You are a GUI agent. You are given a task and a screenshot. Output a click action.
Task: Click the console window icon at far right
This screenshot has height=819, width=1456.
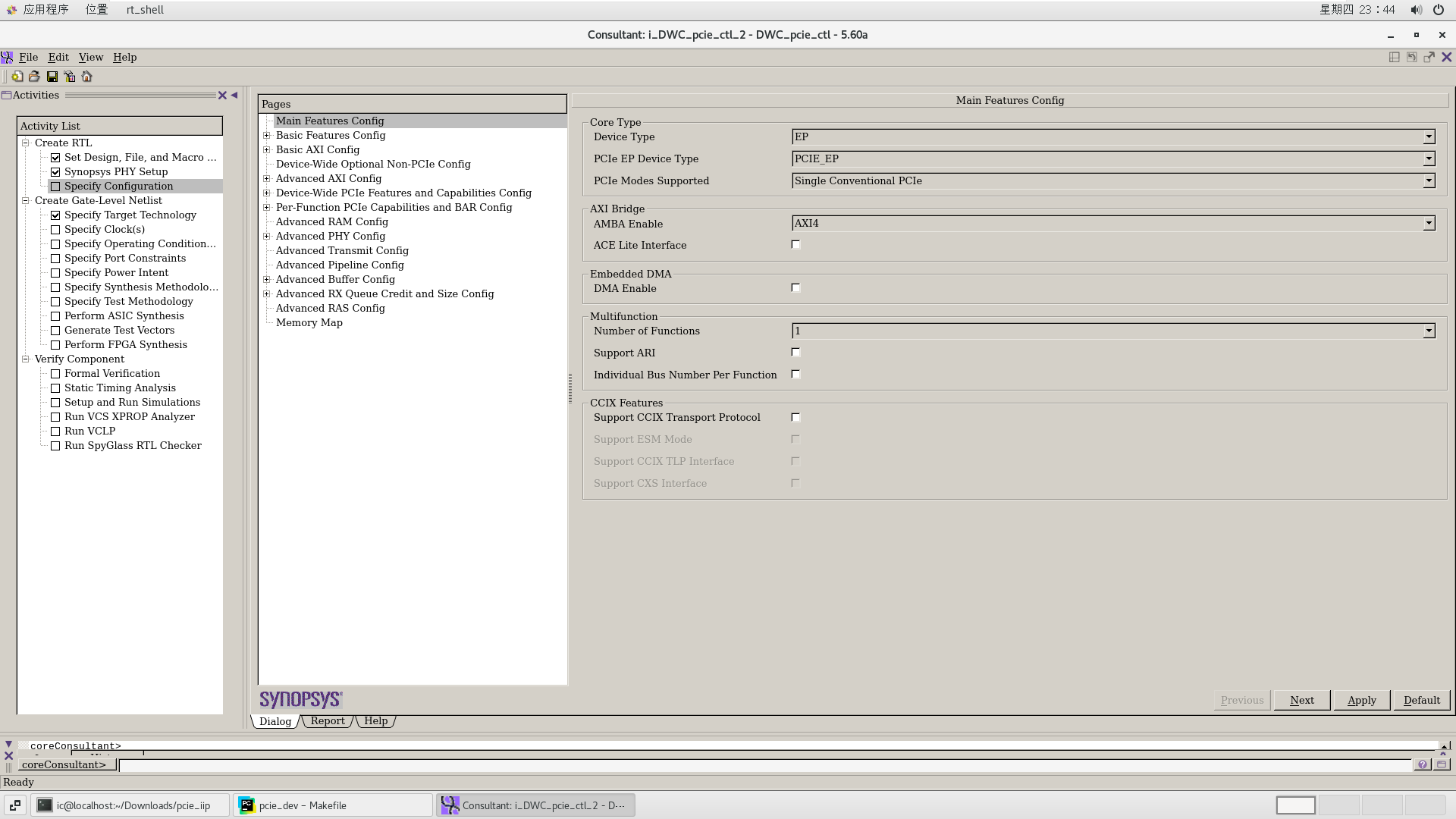click(x=1442, y=764)
